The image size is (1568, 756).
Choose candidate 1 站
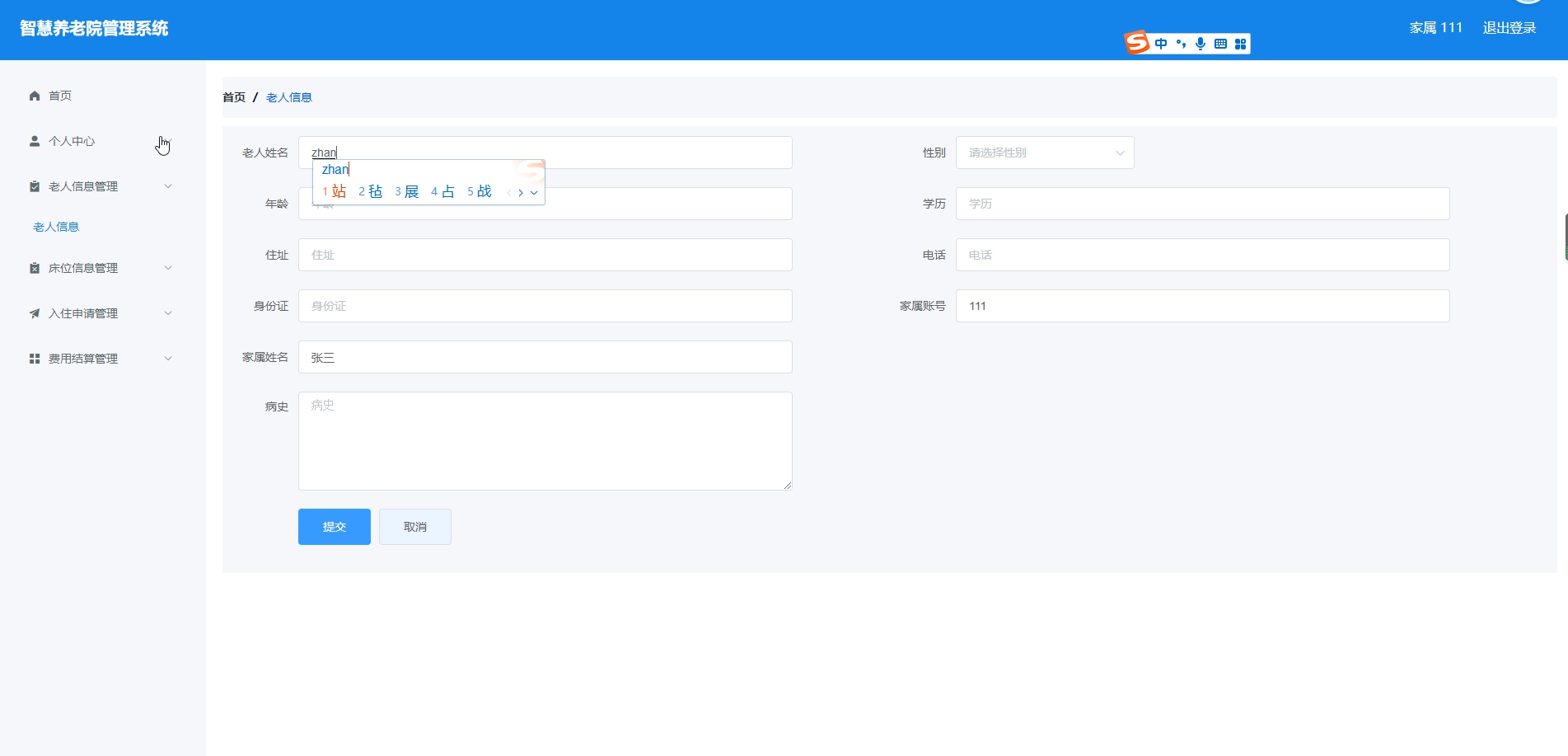pos(335,192)
